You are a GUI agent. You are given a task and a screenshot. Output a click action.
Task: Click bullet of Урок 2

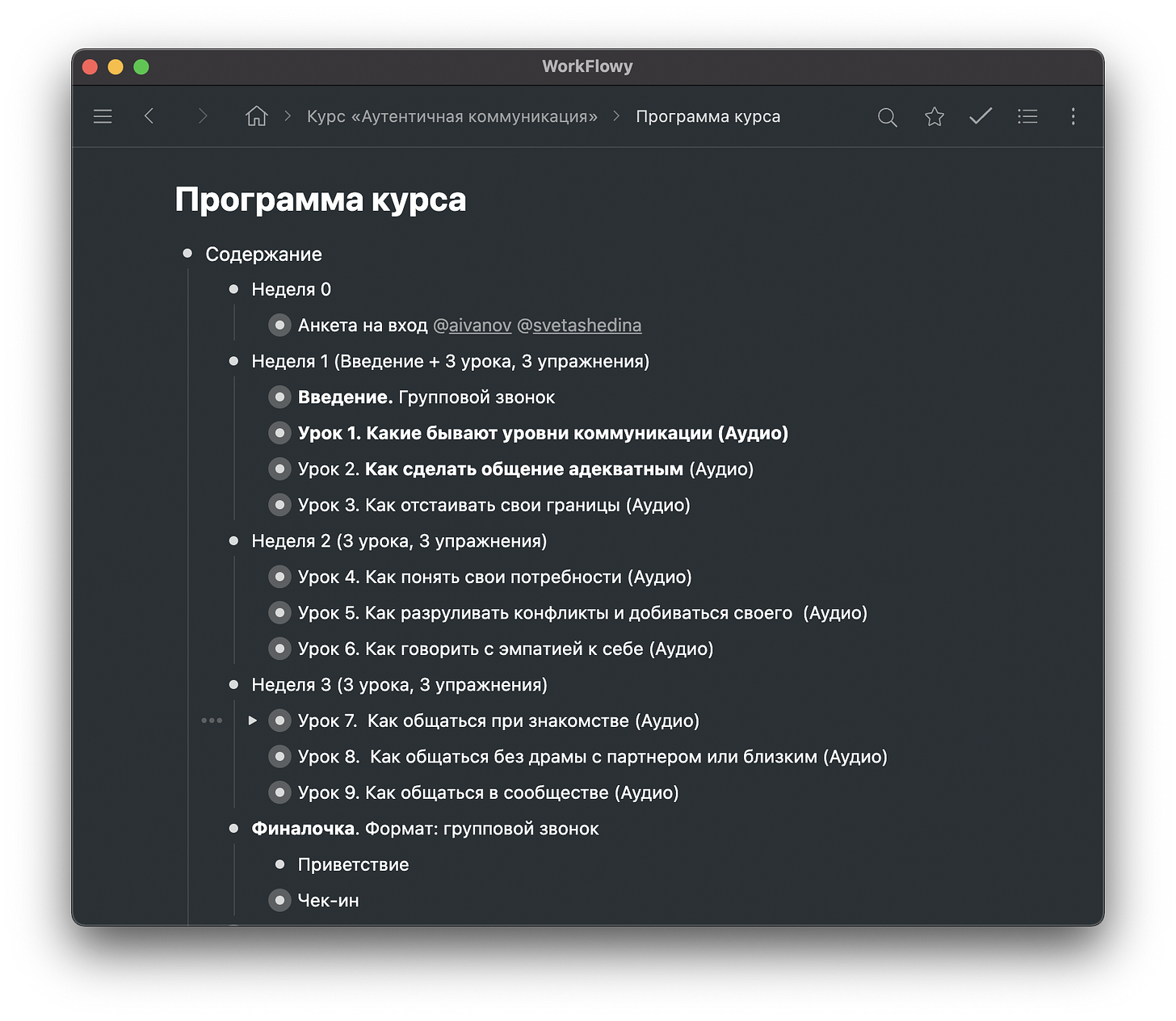(279, 469)
